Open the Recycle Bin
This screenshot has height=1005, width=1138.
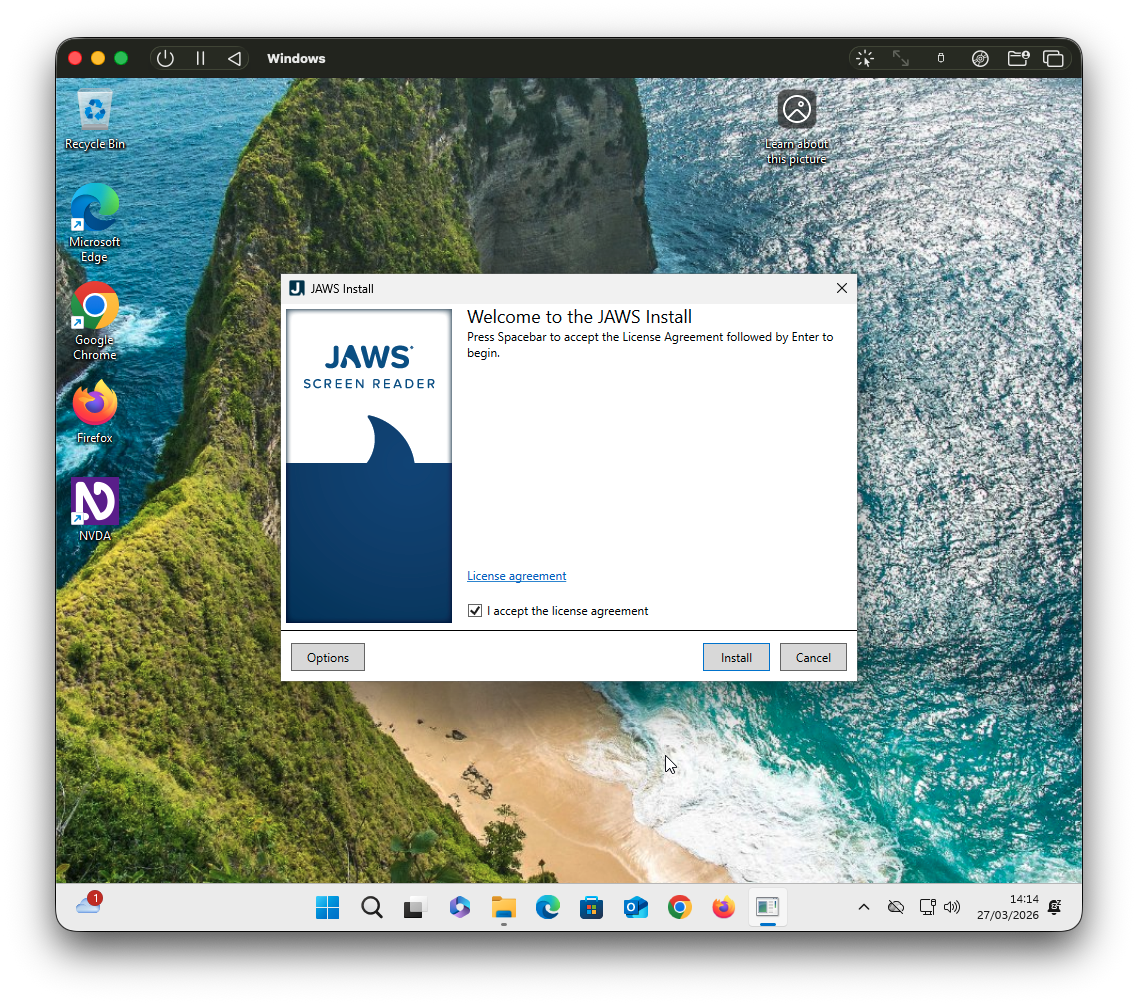[x=94, y=110]
